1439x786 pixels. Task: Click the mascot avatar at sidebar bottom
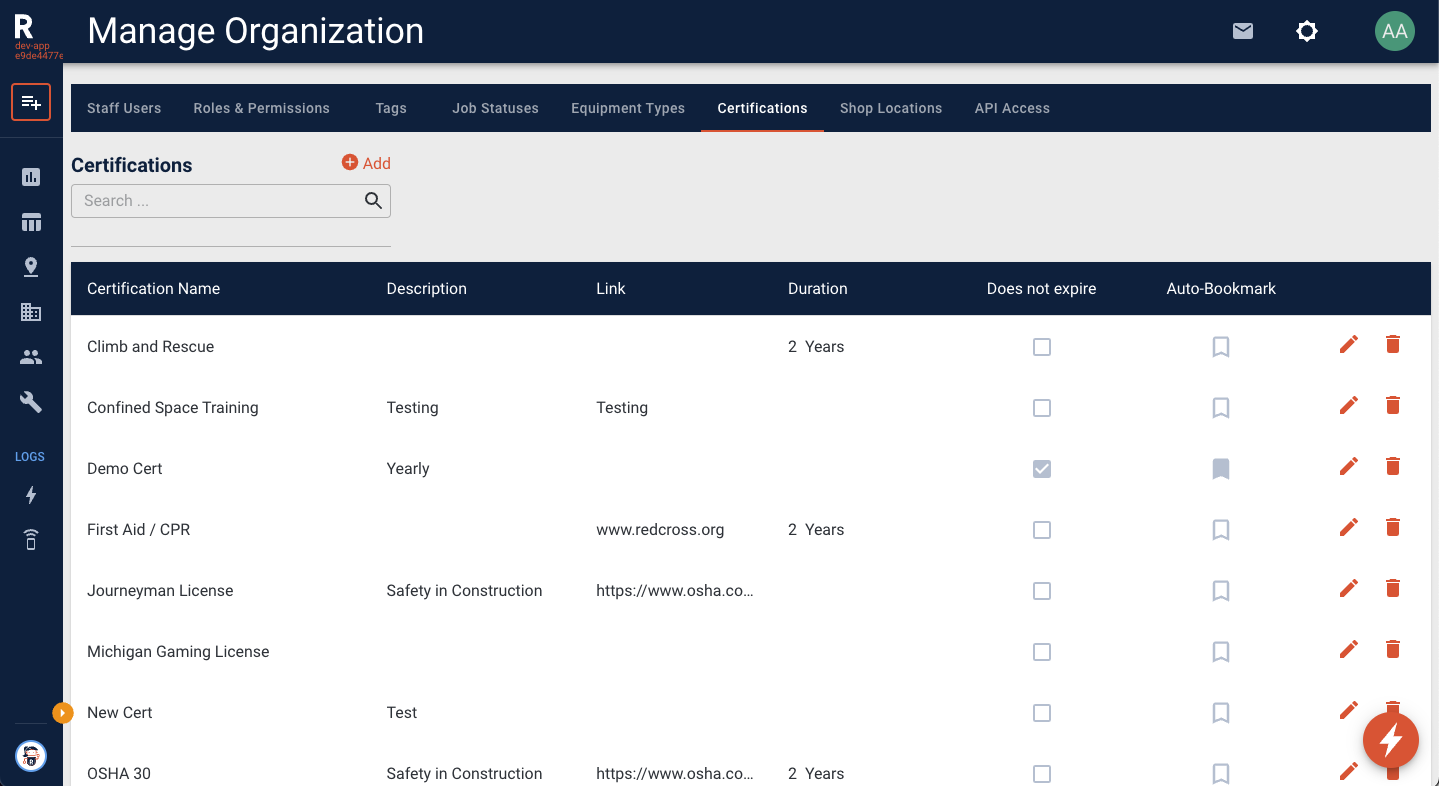coord(31,756)
